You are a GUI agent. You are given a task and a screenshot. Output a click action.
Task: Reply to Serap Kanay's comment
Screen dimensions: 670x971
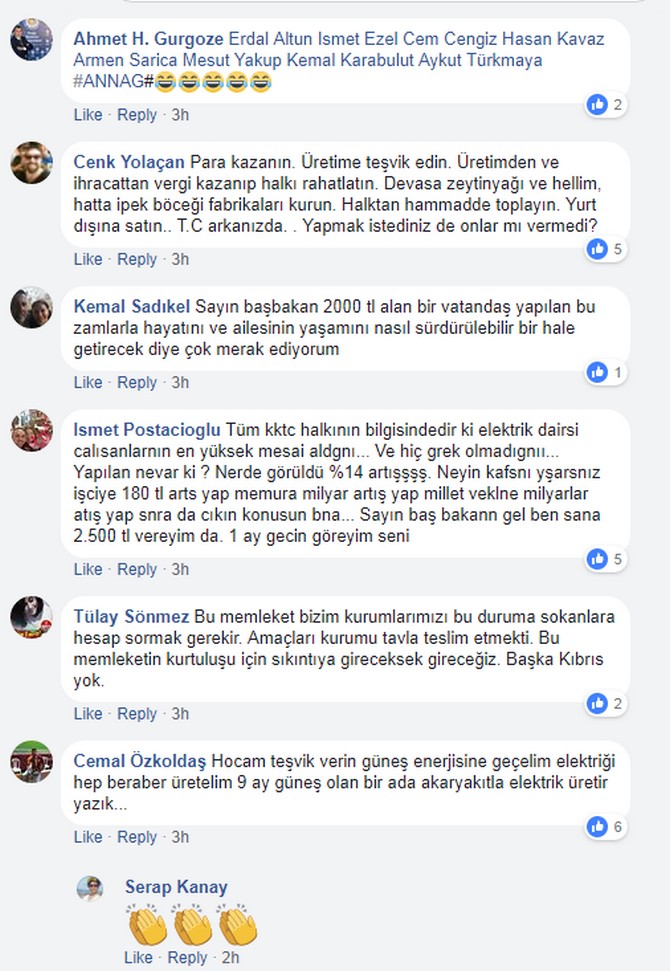[187, 957]
